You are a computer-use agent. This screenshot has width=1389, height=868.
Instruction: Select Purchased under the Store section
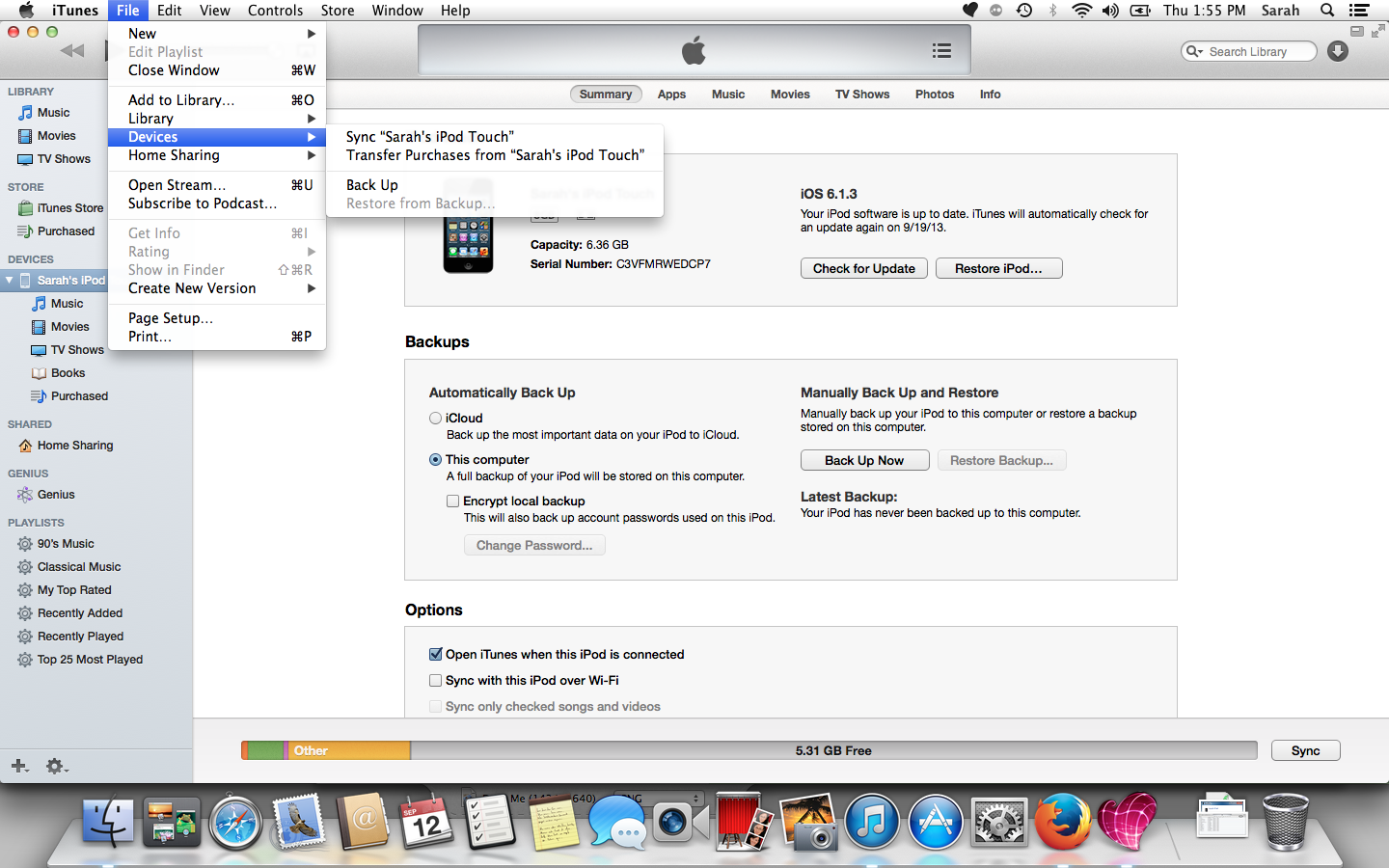pos(65,231)
